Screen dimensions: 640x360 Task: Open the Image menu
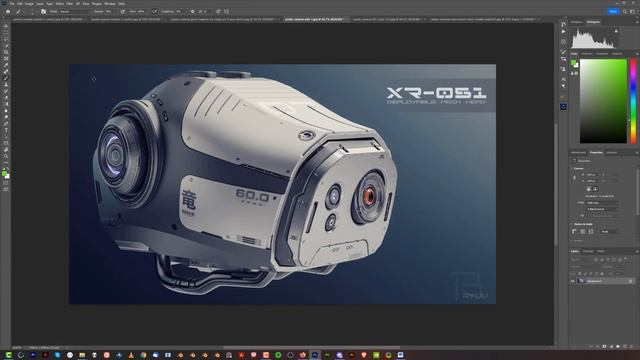click(29, 4)
